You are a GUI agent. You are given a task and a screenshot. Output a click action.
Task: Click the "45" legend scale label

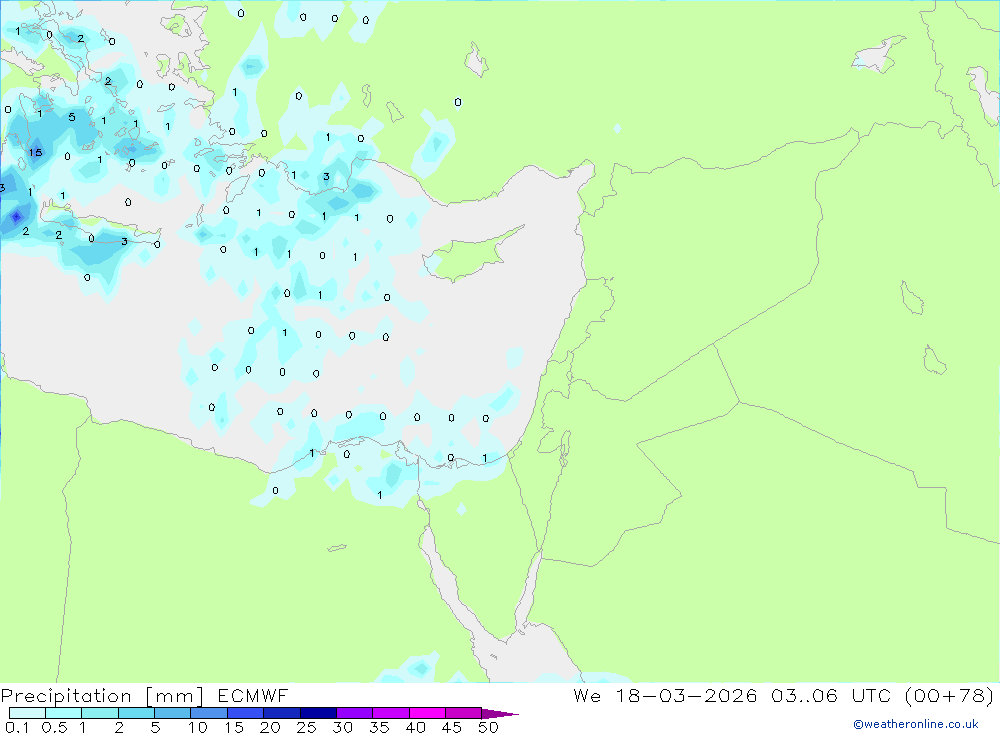(x=452, y=727)
